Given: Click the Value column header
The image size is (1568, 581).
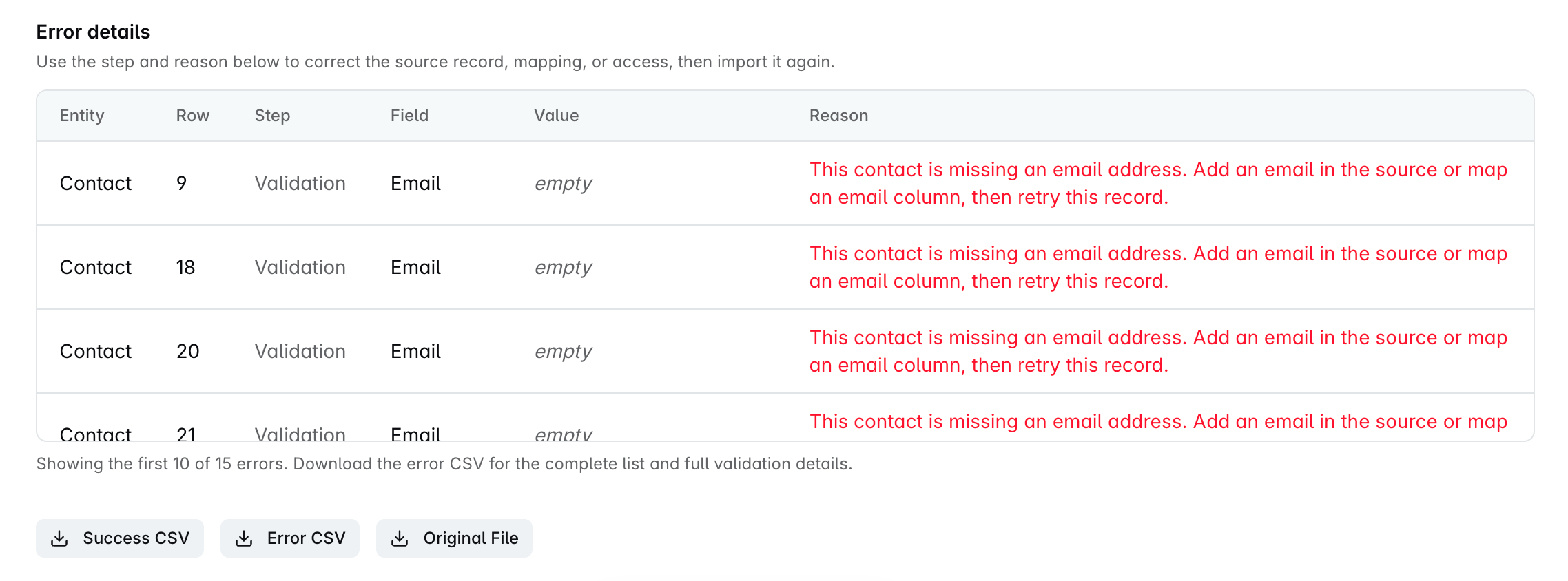Looking at the screenshot, I should click(557, 116).
